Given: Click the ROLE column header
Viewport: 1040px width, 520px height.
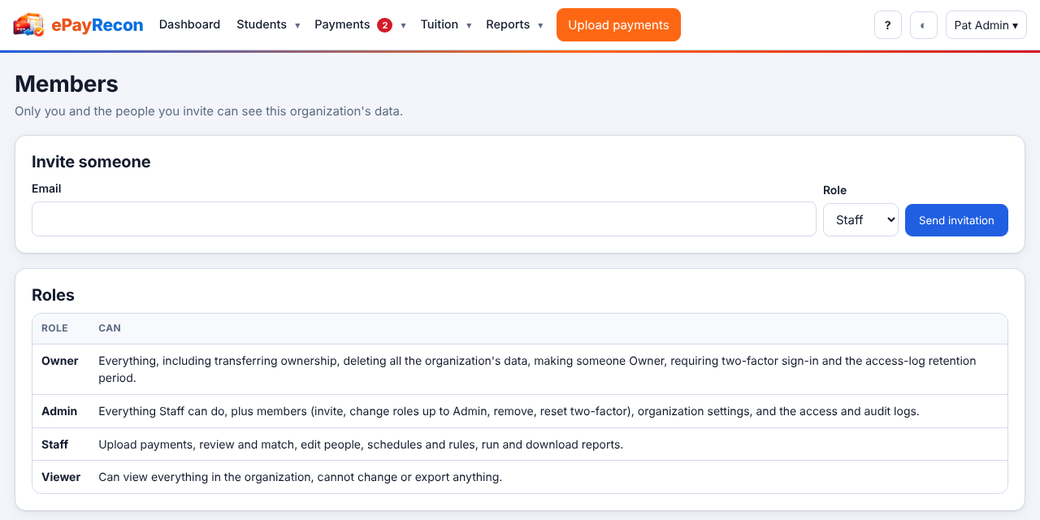Looking at the screenshot, I should (x=54, y=328).
